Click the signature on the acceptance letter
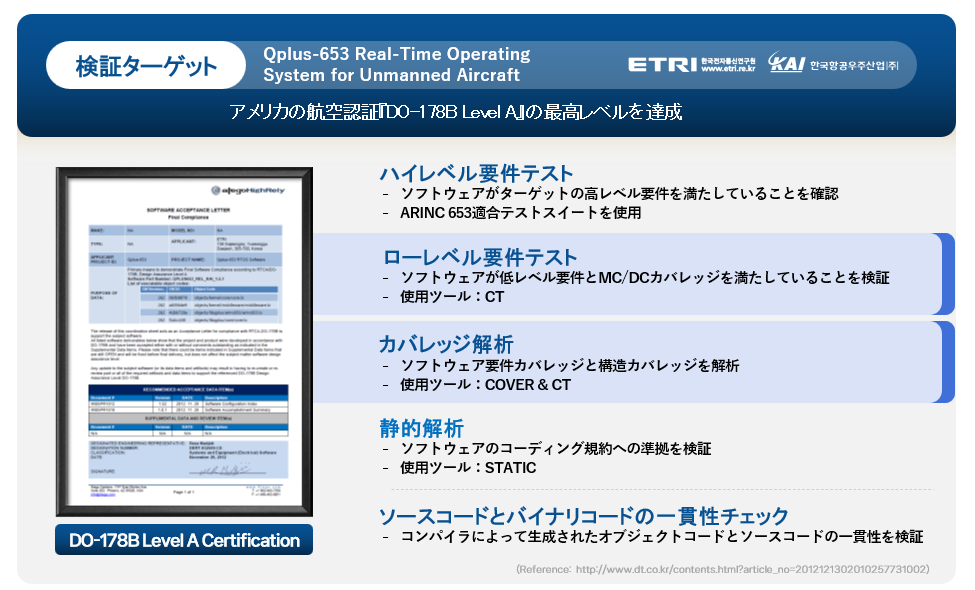975x590 pixels. pos(218,469)
